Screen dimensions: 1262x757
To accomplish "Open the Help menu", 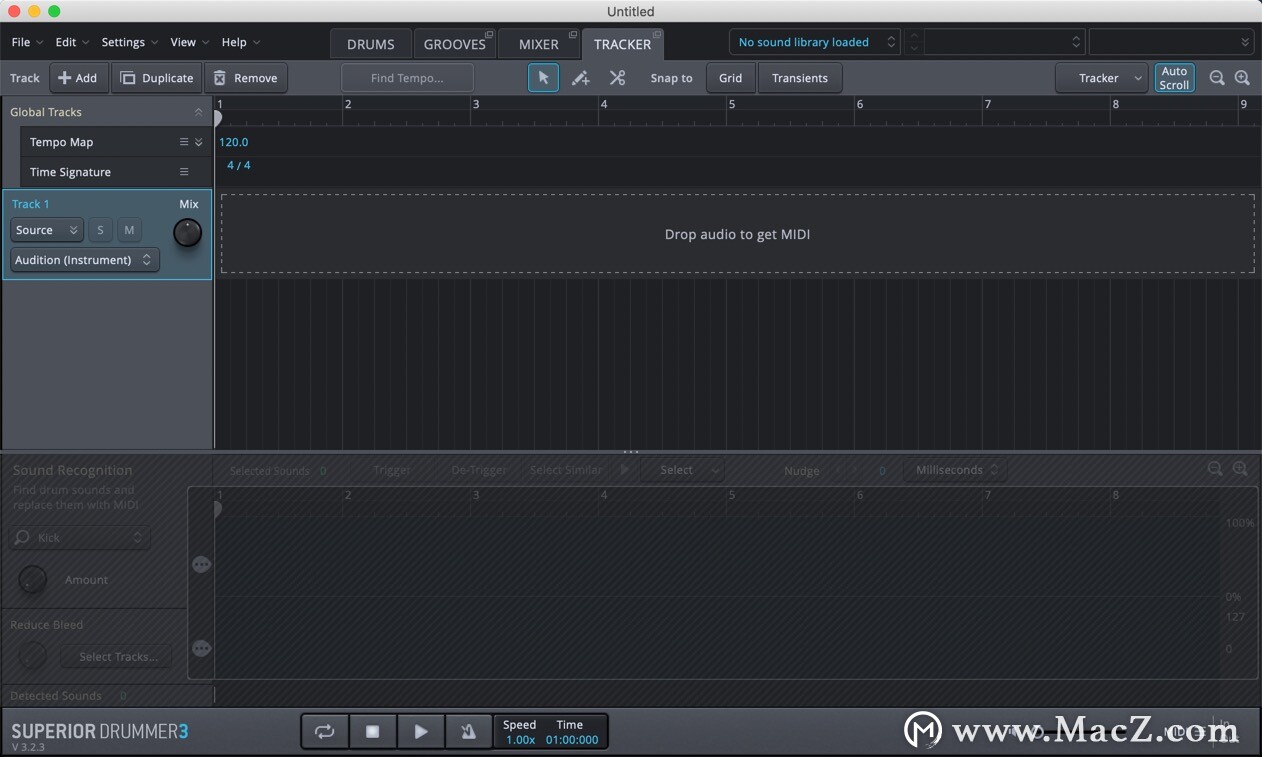I will point(241,42).
